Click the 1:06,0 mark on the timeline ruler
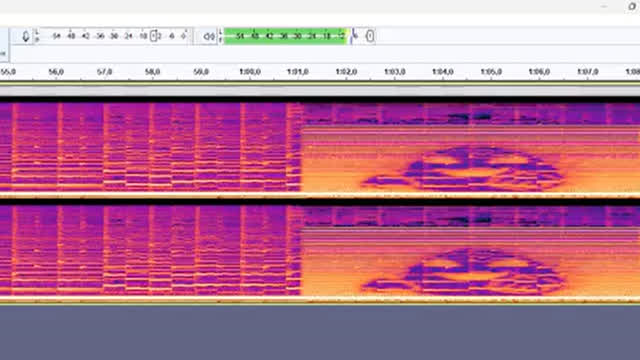Screen dimensions: 640x360 (x=539, y=72)
